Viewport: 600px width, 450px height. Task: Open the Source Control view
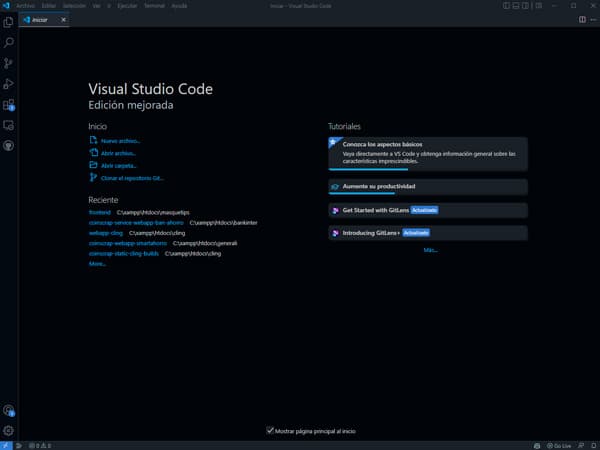(x=8, y=63)
